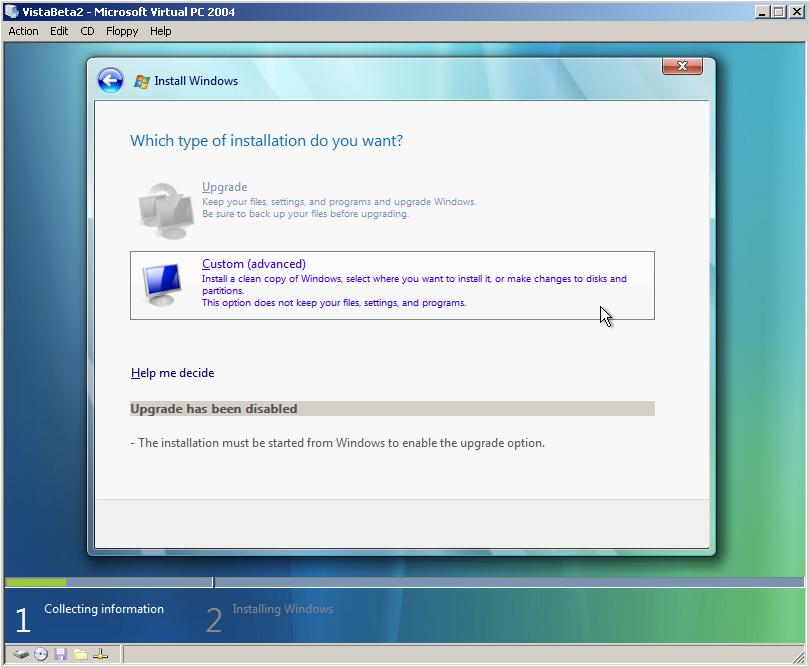Screen dimensions: 809x668
Task: Open the CD drive status icon
Action: (x=40, y=654)
